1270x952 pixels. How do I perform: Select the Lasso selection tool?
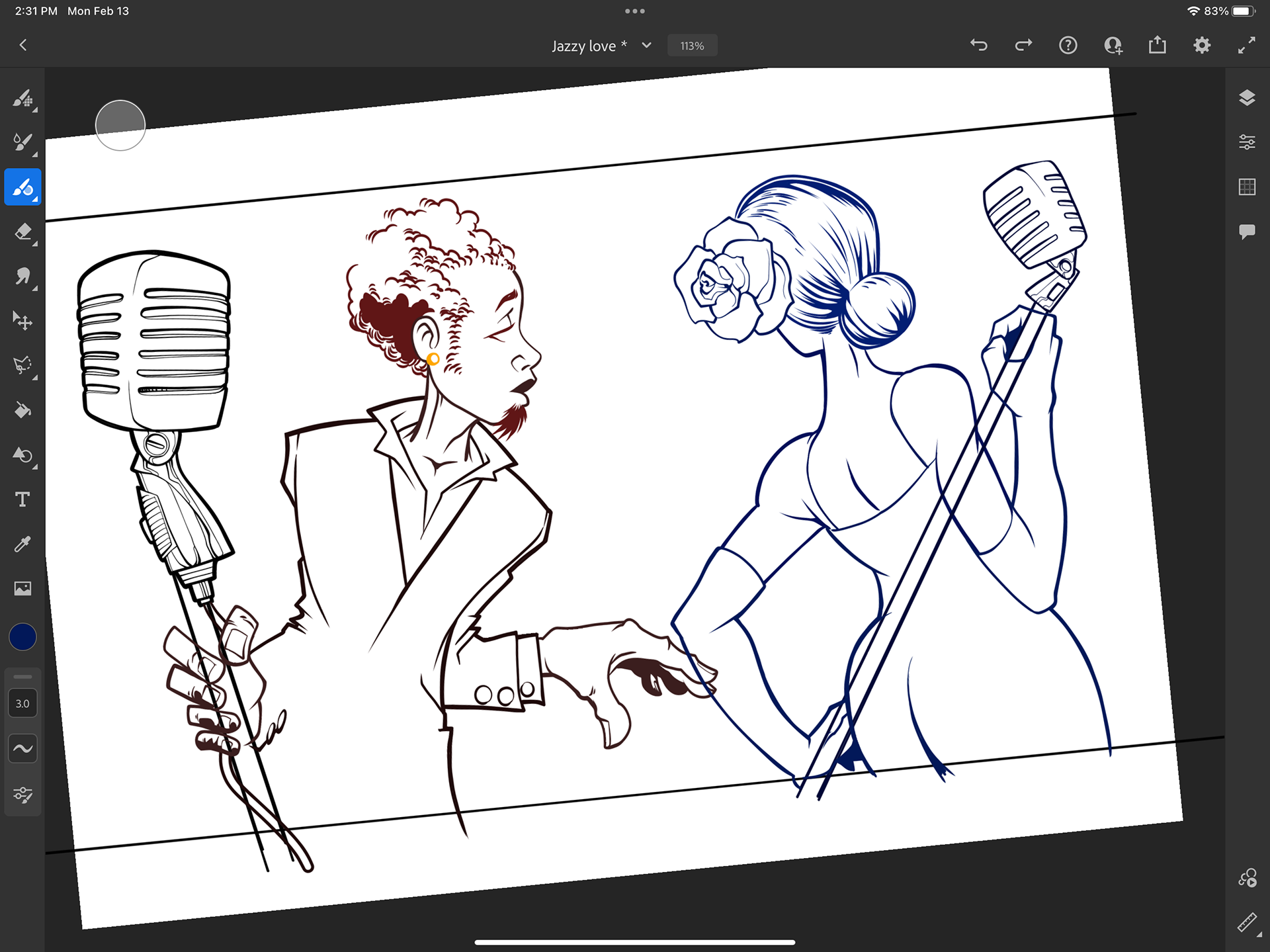pyautogui.click(x=22, y=365)
